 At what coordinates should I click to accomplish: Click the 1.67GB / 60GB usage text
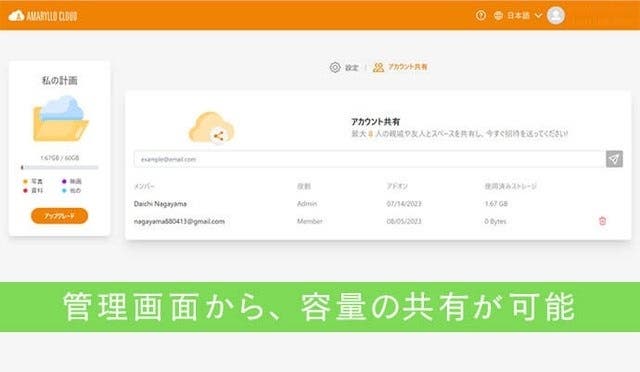[x=60, y=158]
